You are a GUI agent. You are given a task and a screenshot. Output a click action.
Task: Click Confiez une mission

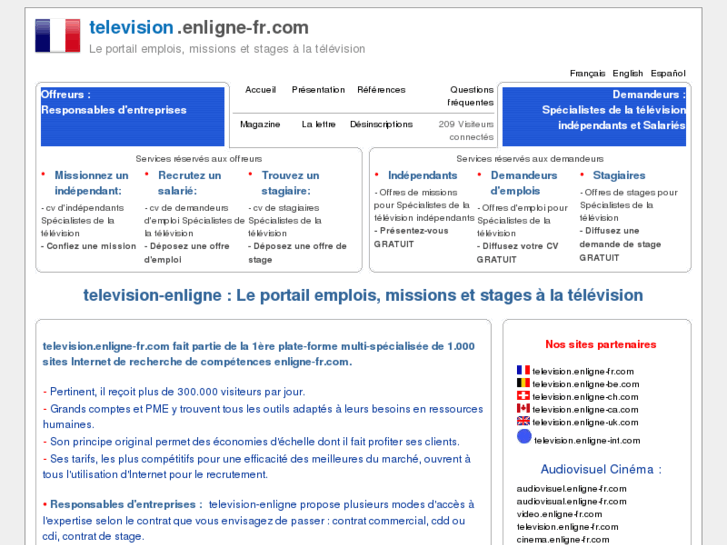click(x=89, y=246)
